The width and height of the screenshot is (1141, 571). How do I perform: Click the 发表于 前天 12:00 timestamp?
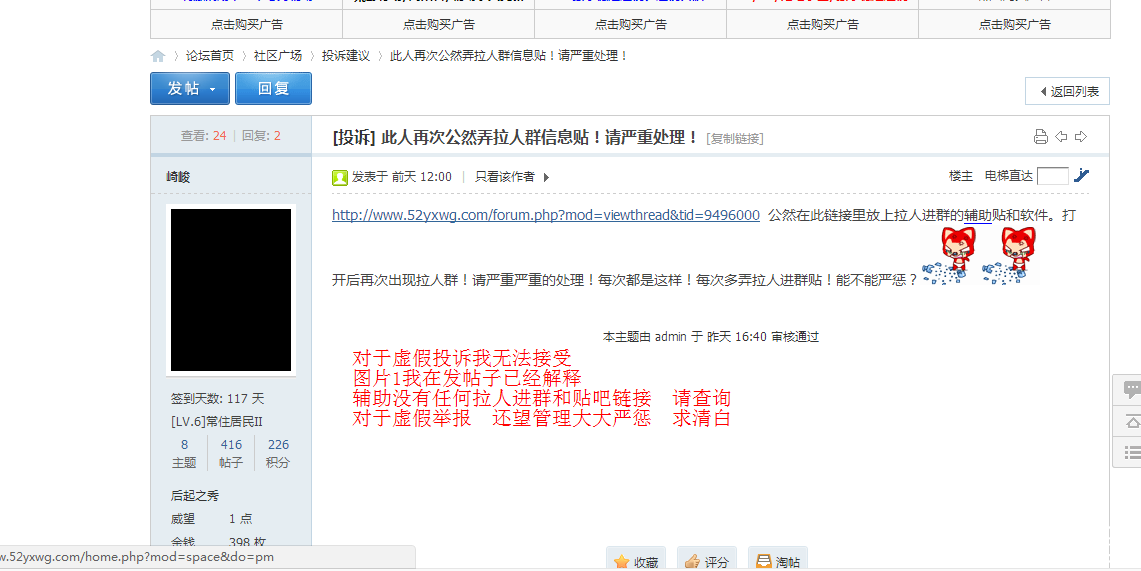point(402,177)
